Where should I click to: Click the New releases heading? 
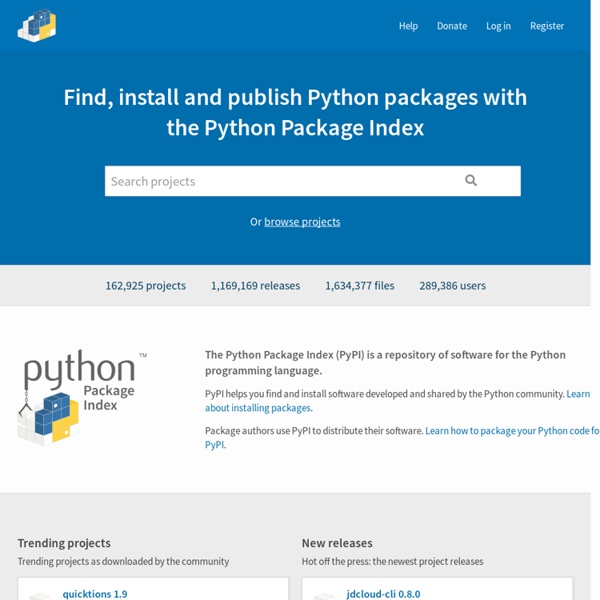point(337,543)
